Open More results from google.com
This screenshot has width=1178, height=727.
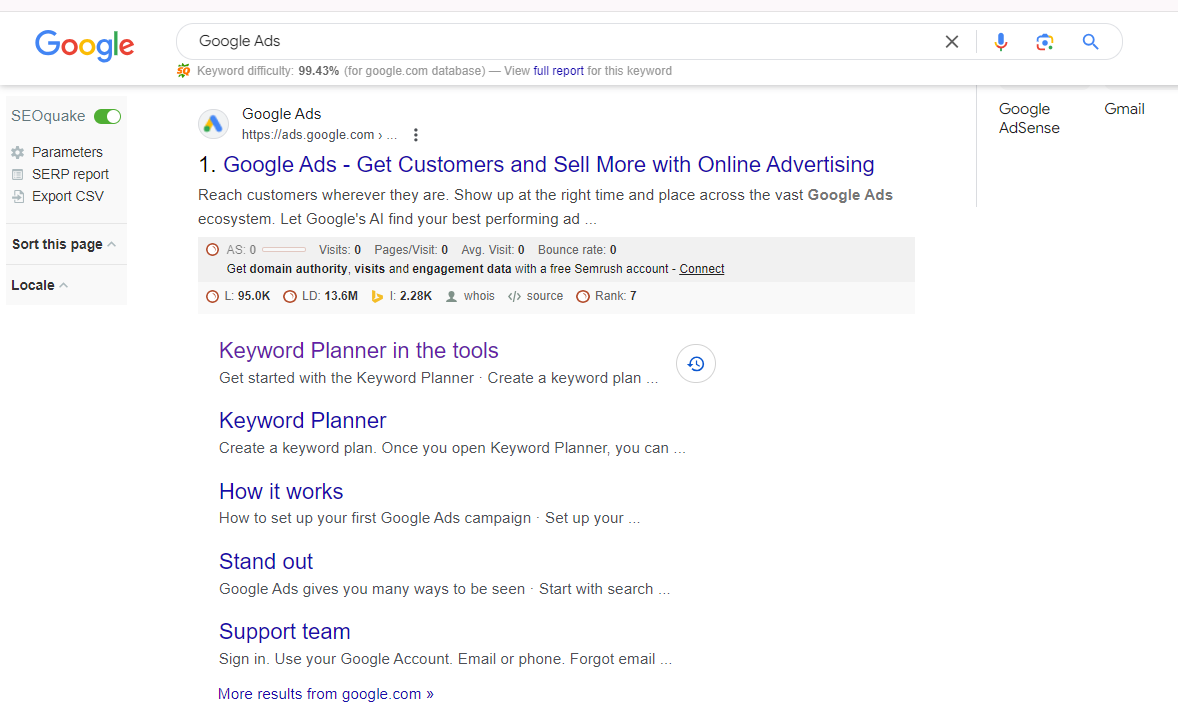click(x=326, y=694)
